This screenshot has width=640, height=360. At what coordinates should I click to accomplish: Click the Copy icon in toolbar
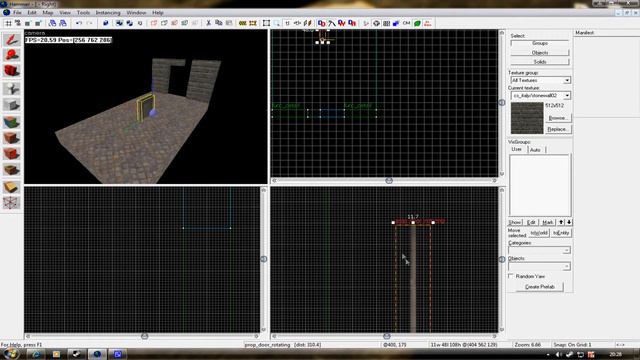tap(219, 23)
